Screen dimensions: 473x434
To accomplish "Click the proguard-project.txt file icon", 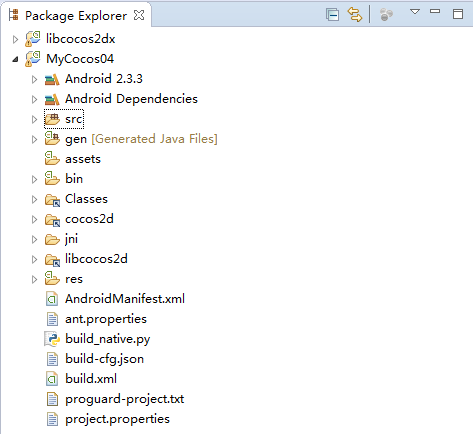I will 52,399.
